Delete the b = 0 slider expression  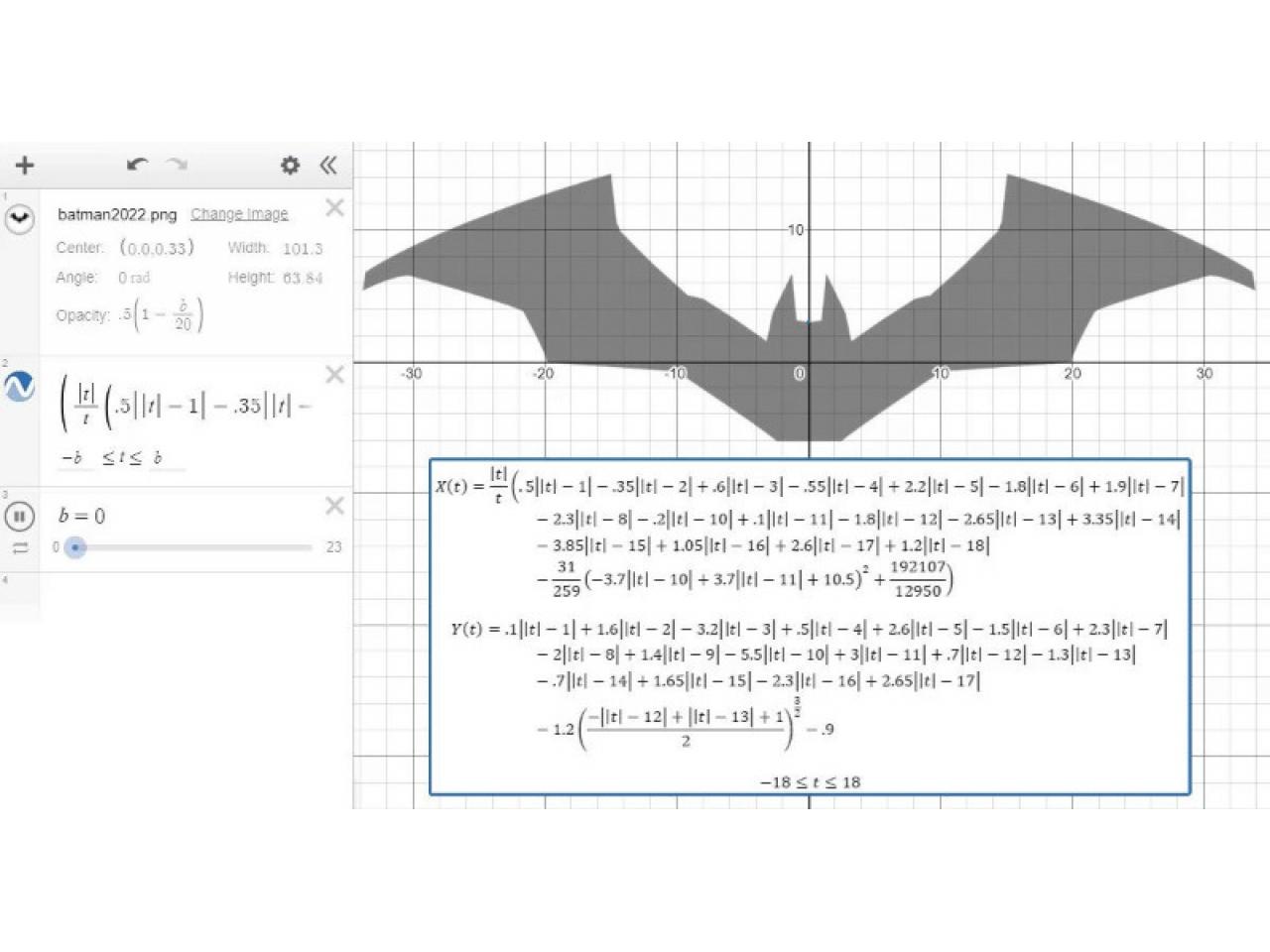(x=334, y=506)
